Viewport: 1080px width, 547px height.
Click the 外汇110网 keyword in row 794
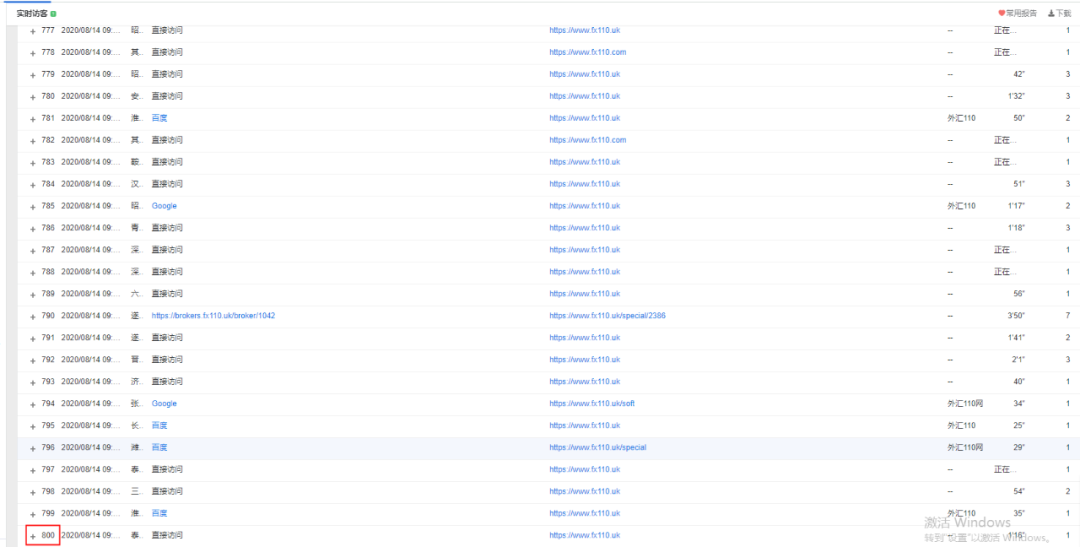pyautogui.click(x=965, y=404)
